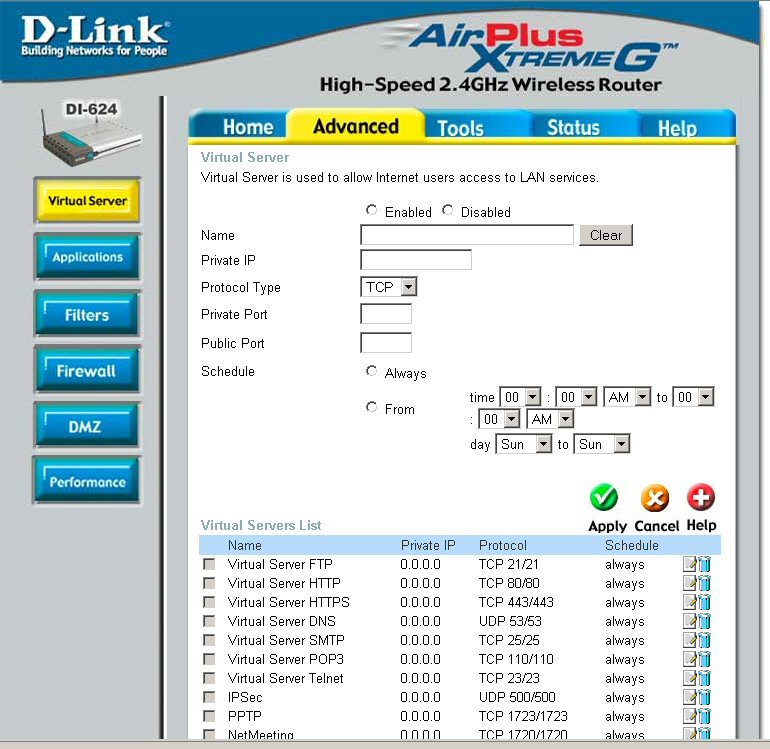Edit the Virtual Server HTTPS entry
This screenshot has height=749, width=770.
[x=690, y=602]
